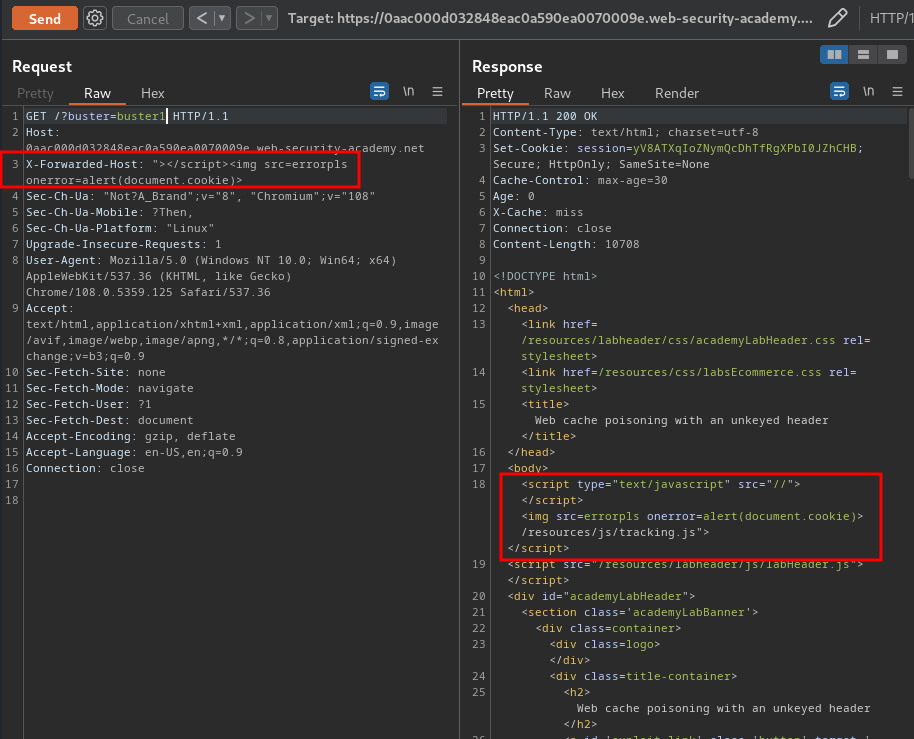The image size is (914, 739).
Task: Click Accept-Encoding: gzip, deflate line
Action: (131, 436)
